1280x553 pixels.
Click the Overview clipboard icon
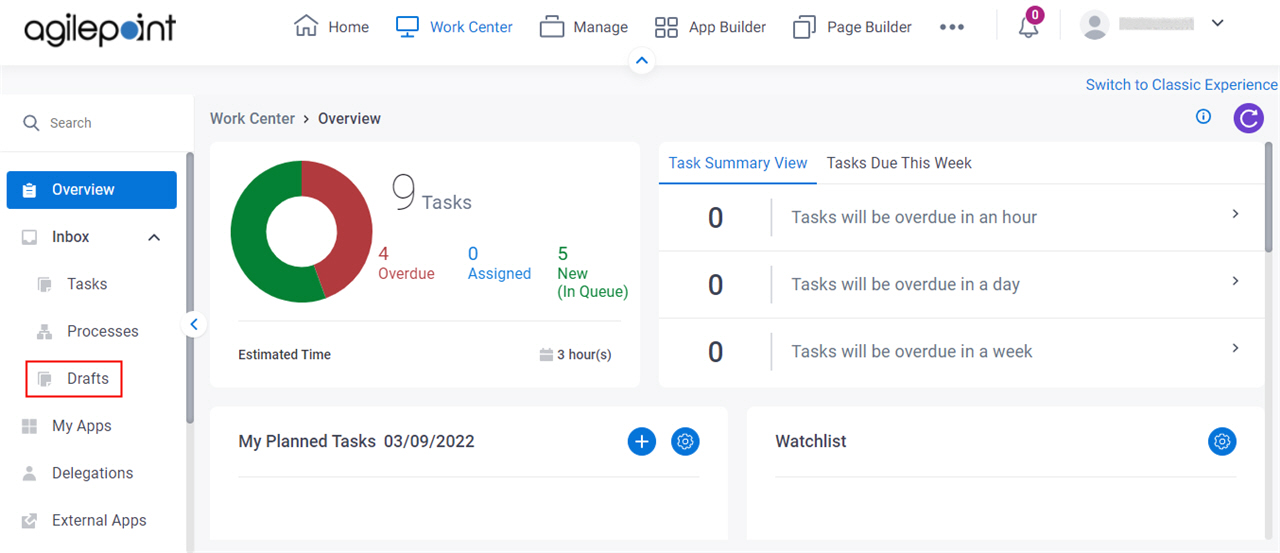(x=29, y=190)
